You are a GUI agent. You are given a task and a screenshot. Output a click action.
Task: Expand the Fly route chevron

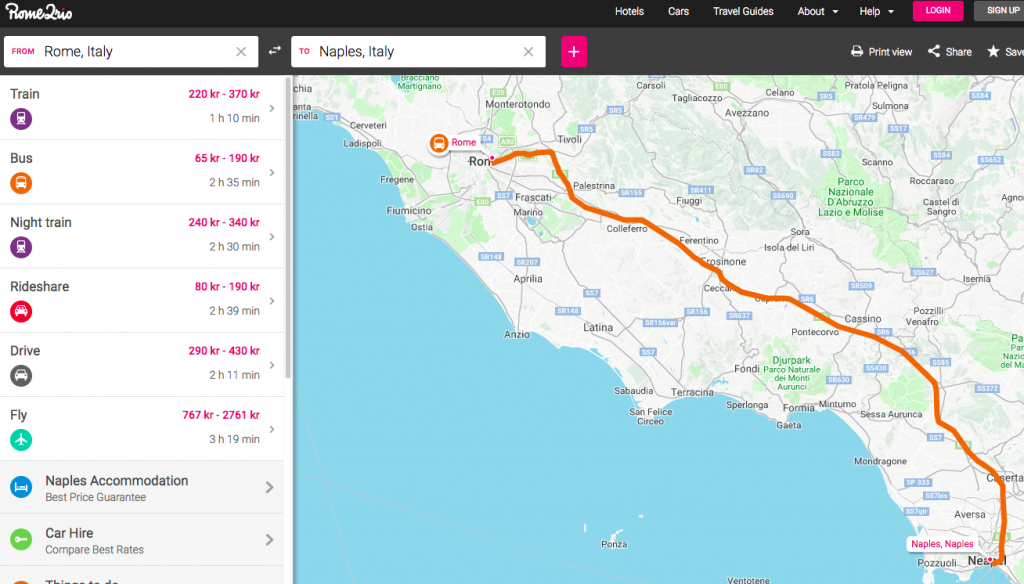tap(272, 429)
